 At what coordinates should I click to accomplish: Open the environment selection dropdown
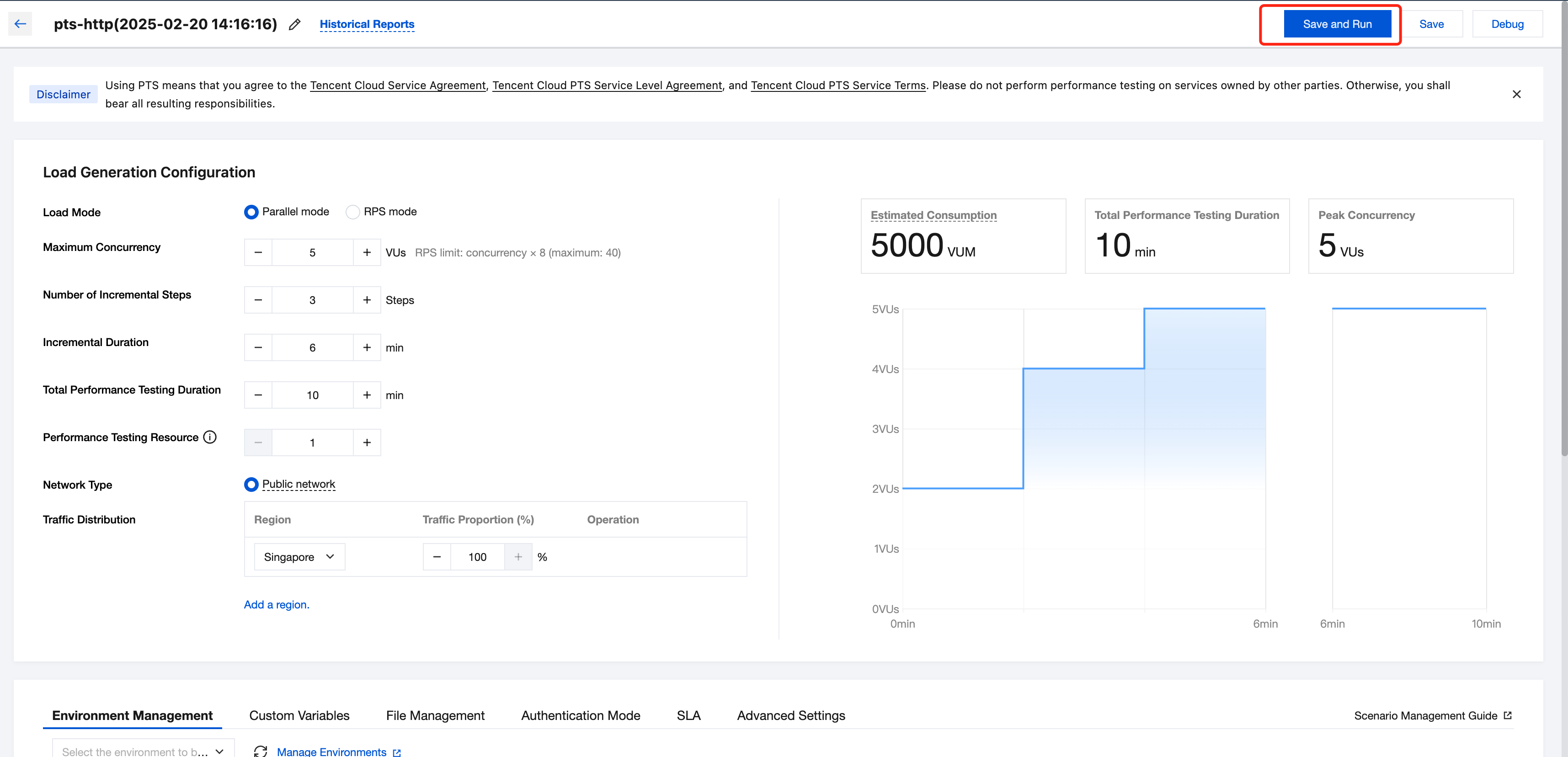click(x=143, y=751)
